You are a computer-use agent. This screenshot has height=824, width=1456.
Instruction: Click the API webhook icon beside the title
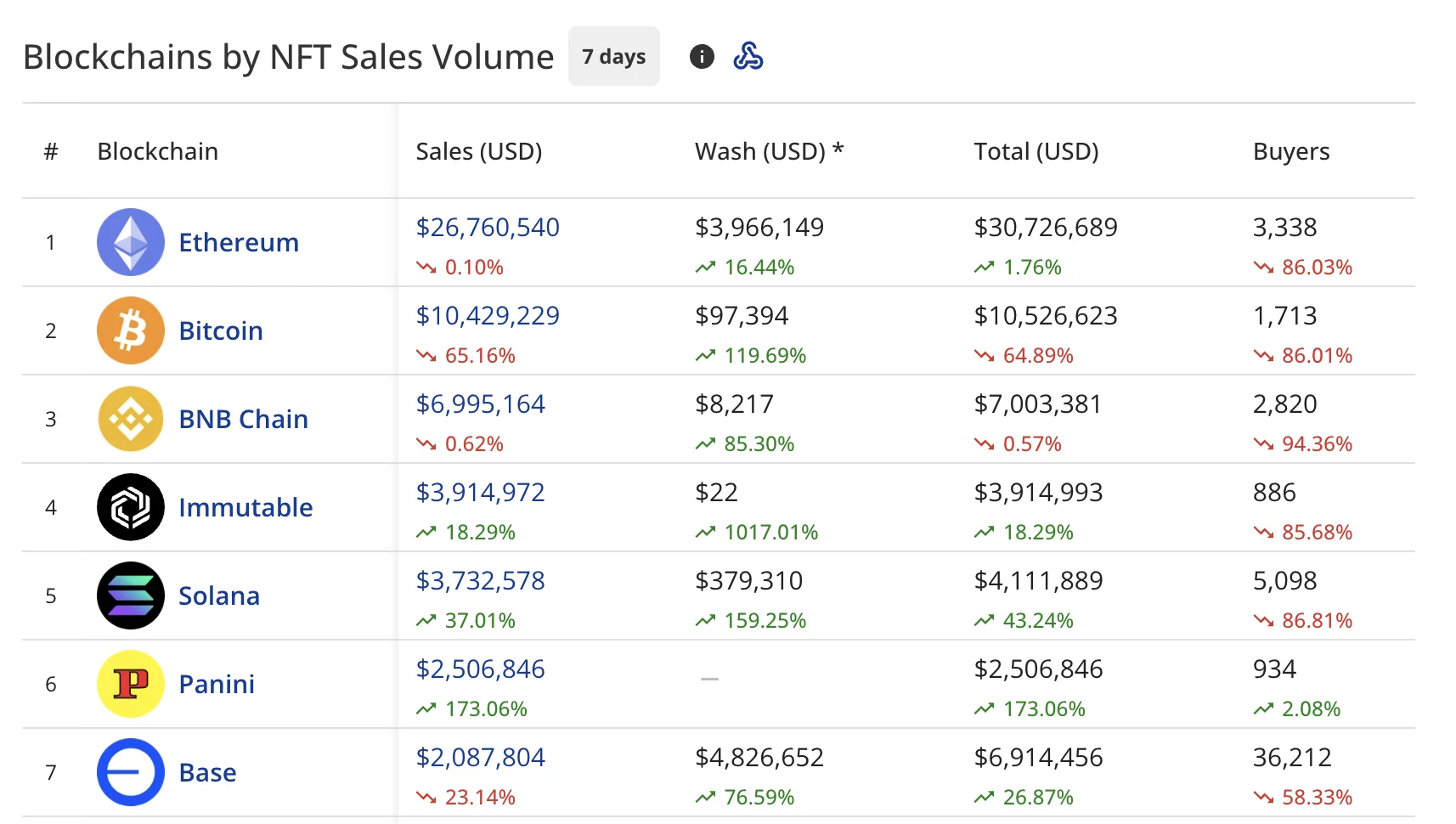pos(748,56)
